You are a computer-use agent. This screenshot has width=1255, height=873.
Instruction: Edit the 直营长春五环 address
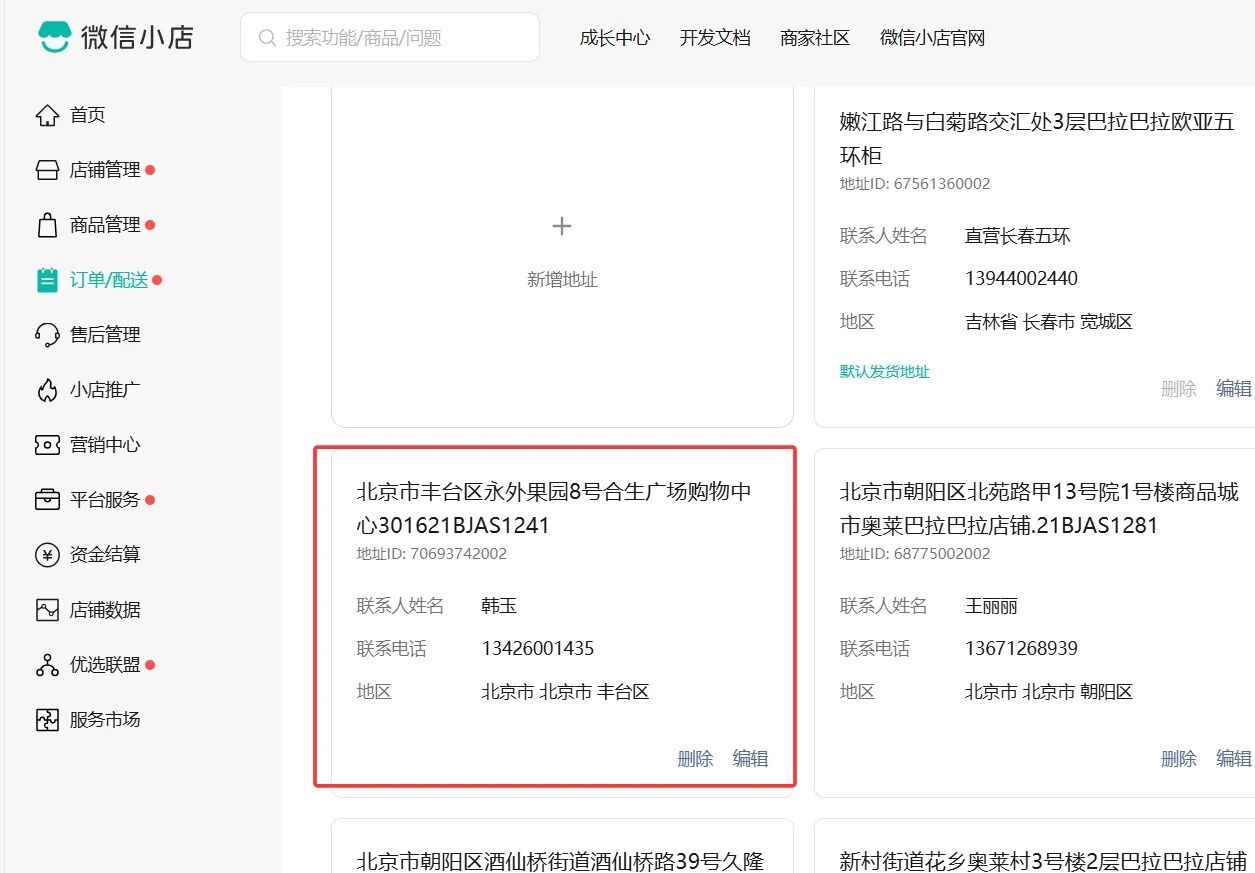click(x=1234, y=389)
